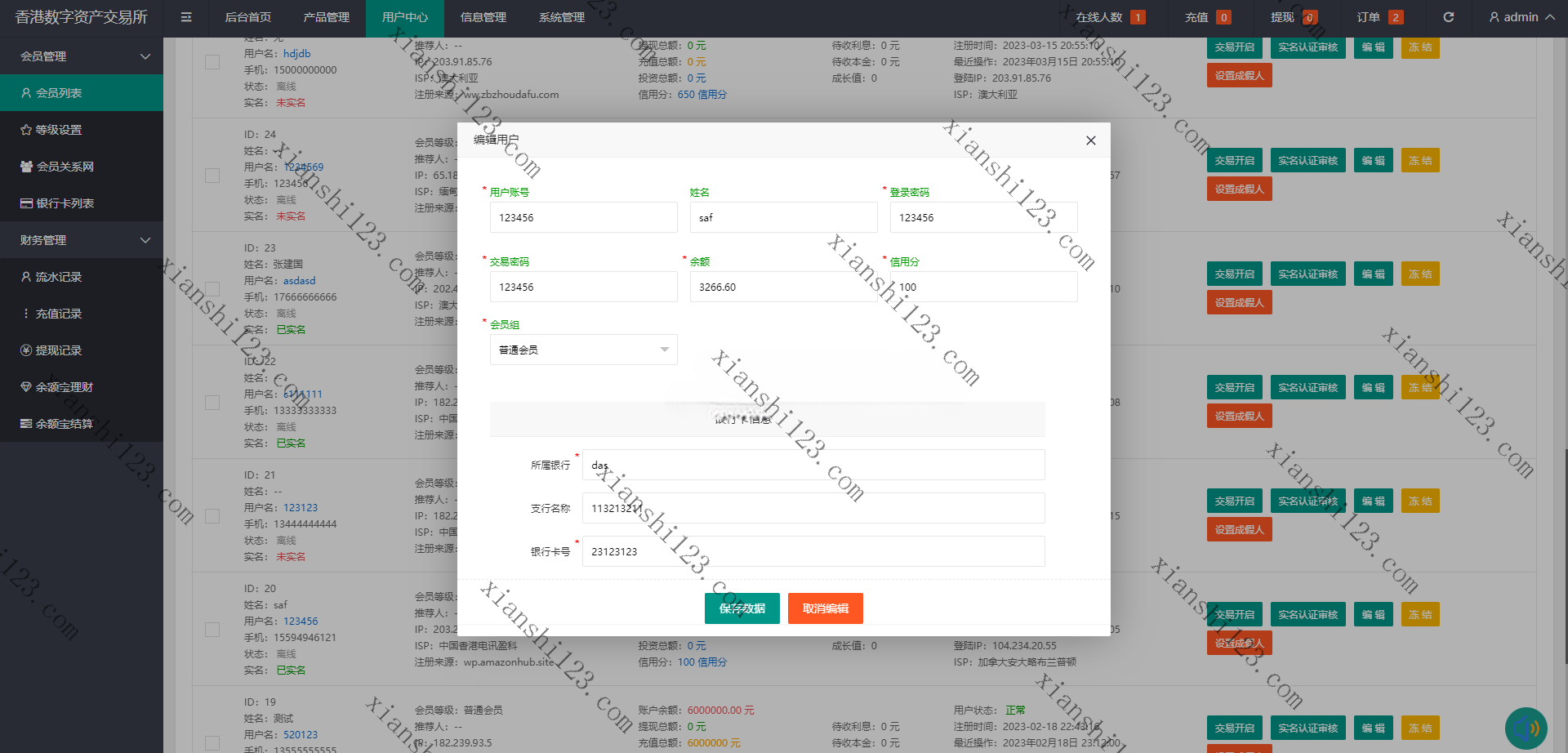This screenshot has height=753, width=1568.
Task: Open username link 520123
Action: tap(301, 735)
